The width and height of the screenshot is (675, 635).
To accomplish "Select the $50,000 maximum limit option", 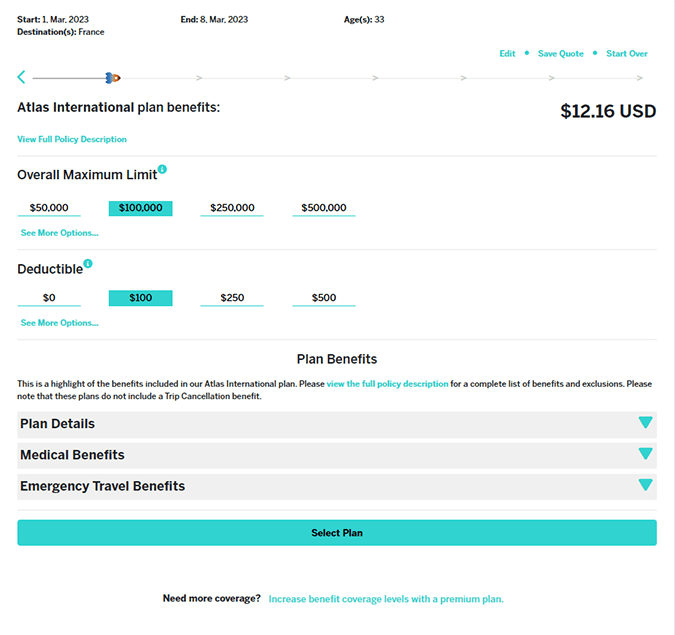I will point(49,208).
